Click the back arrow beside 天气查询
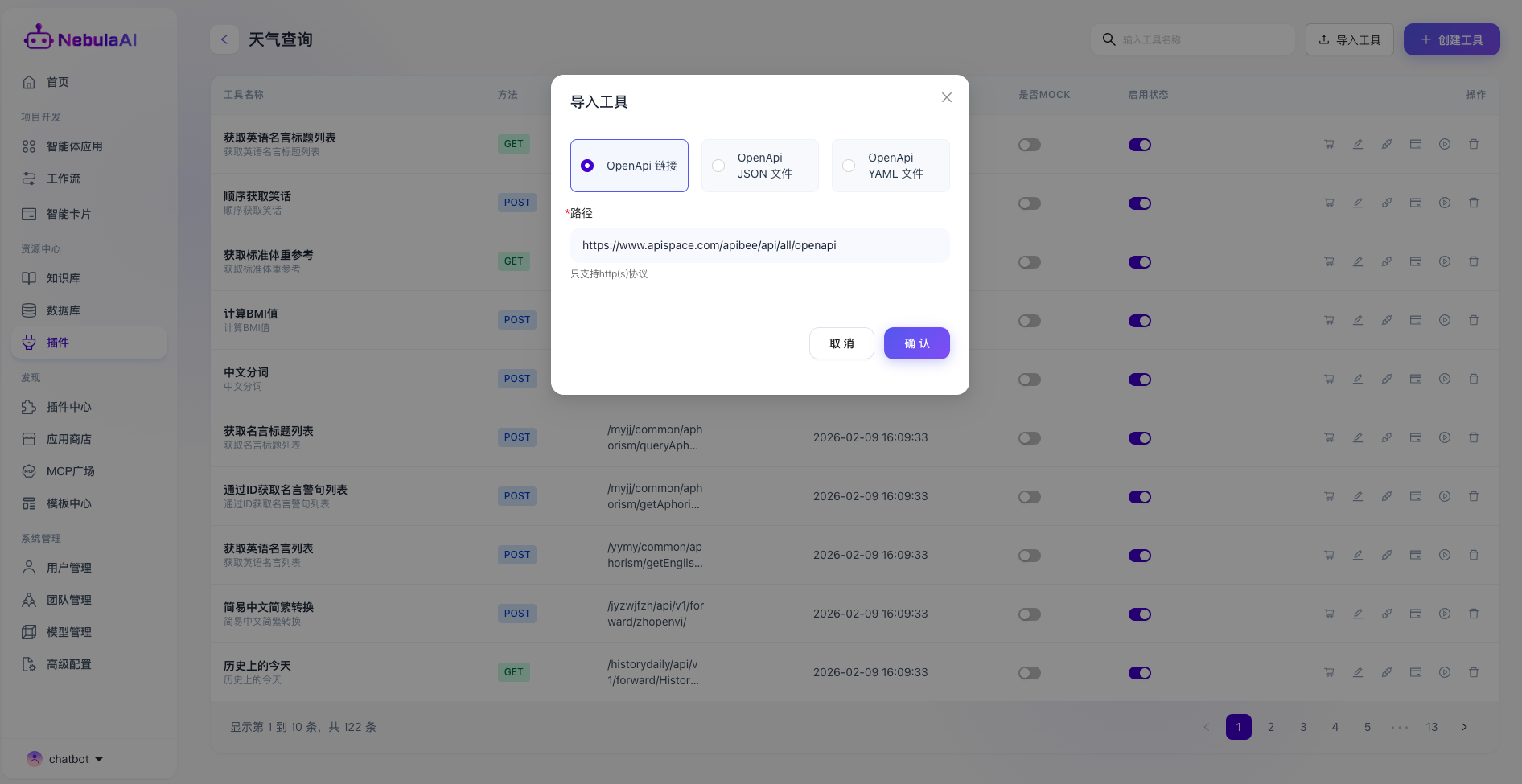This screenshot has height=784, width=1522. click(x=224, y=39)
